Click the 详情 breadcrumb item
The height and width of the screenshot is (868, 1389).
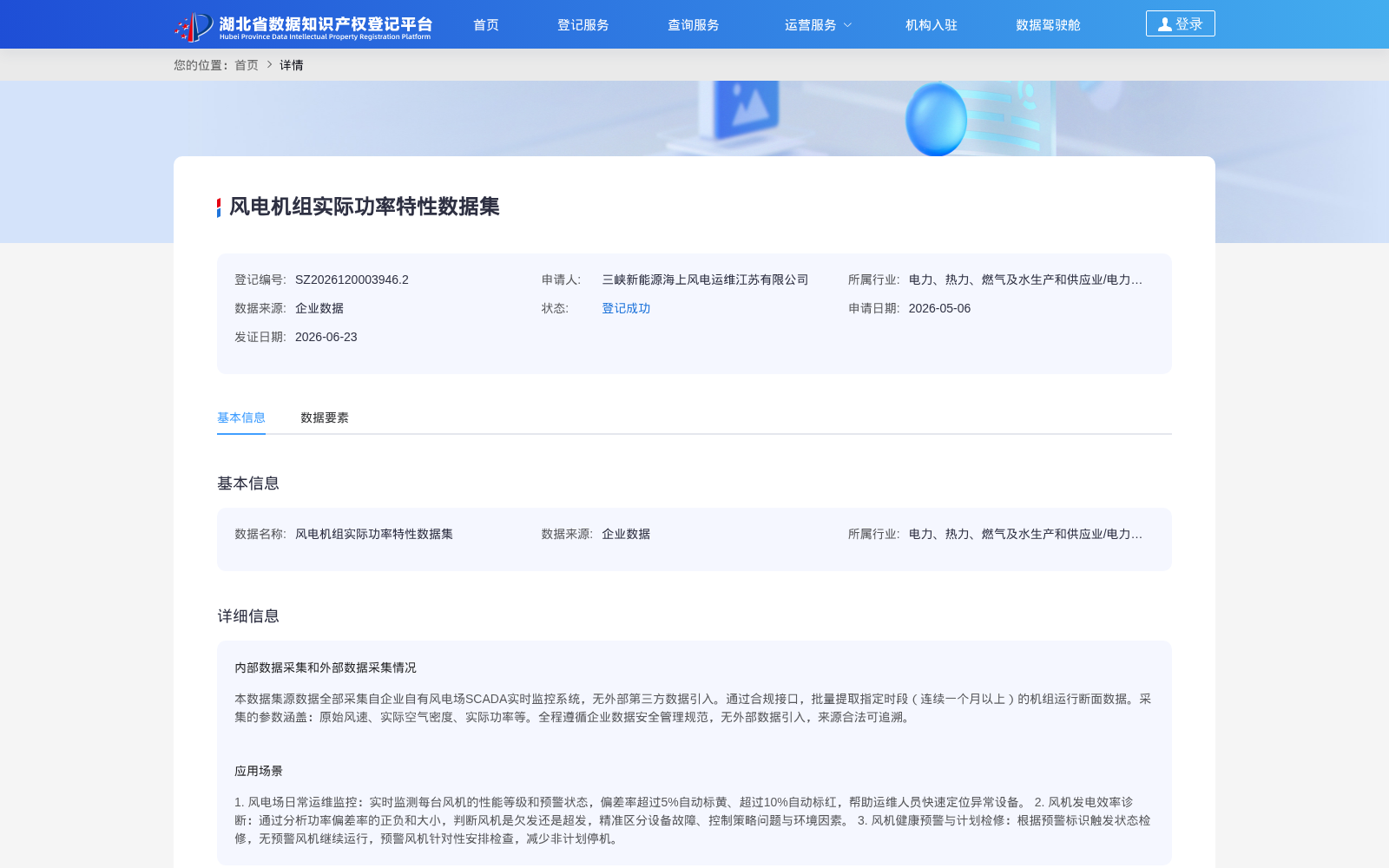292,65
